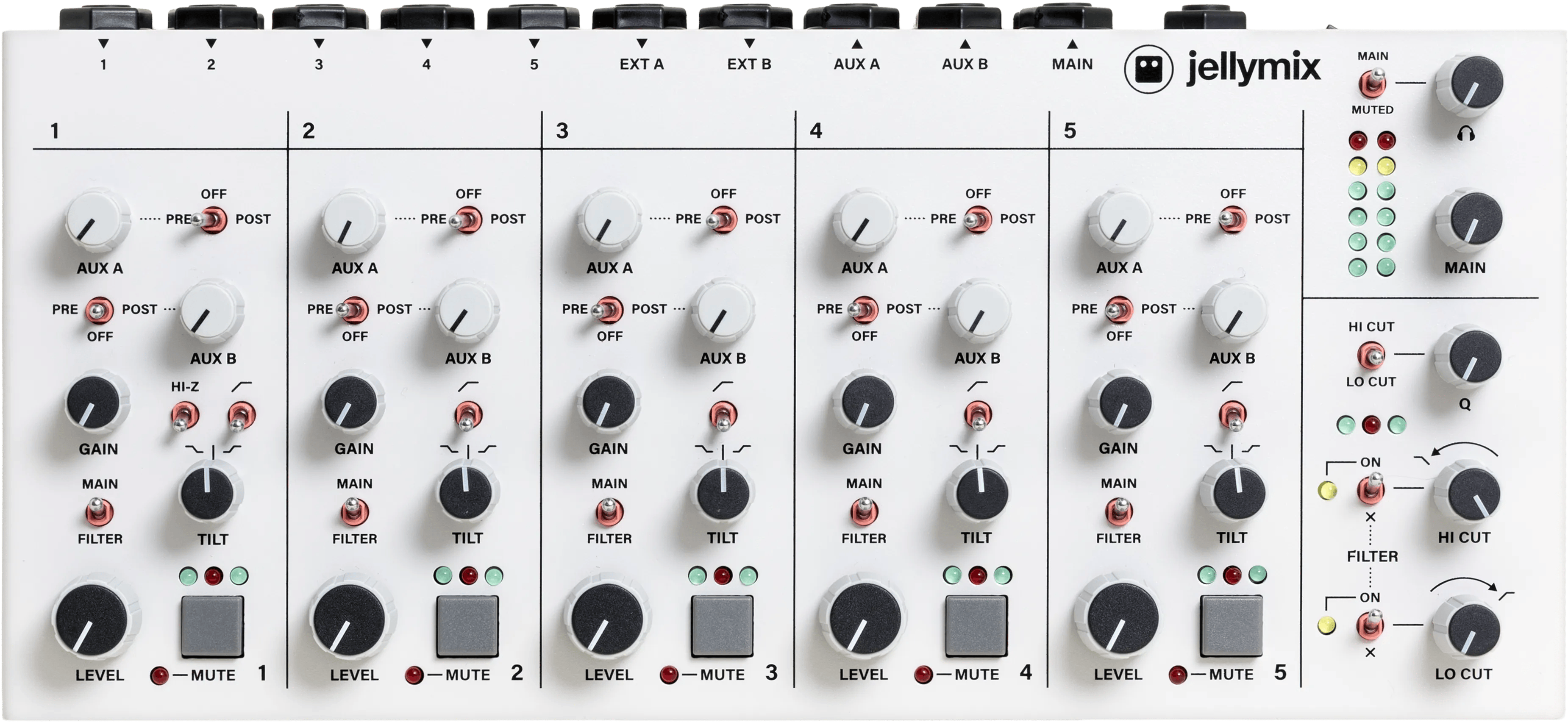
Task: Flip channel 5 MAIN/FILTER routing switch
Action: click(x=1119, y=511)
